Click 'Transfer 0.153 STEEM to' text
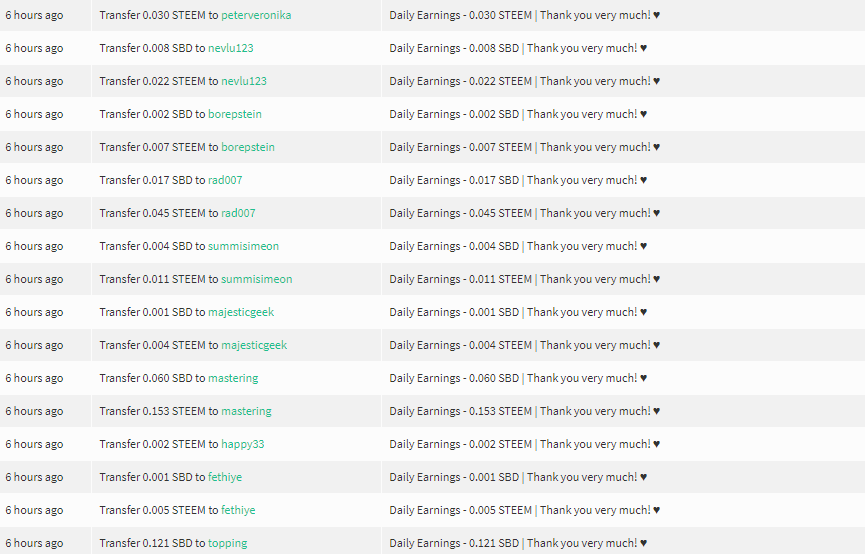 pyautogui.click(x=159, y=412)
